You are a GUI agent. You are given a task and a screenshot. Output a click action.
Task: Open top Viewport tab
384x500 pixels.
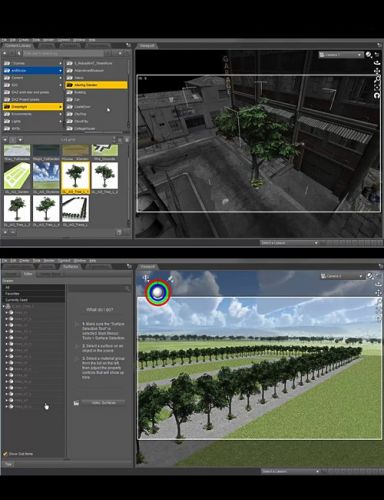click(x=146, y=46)
